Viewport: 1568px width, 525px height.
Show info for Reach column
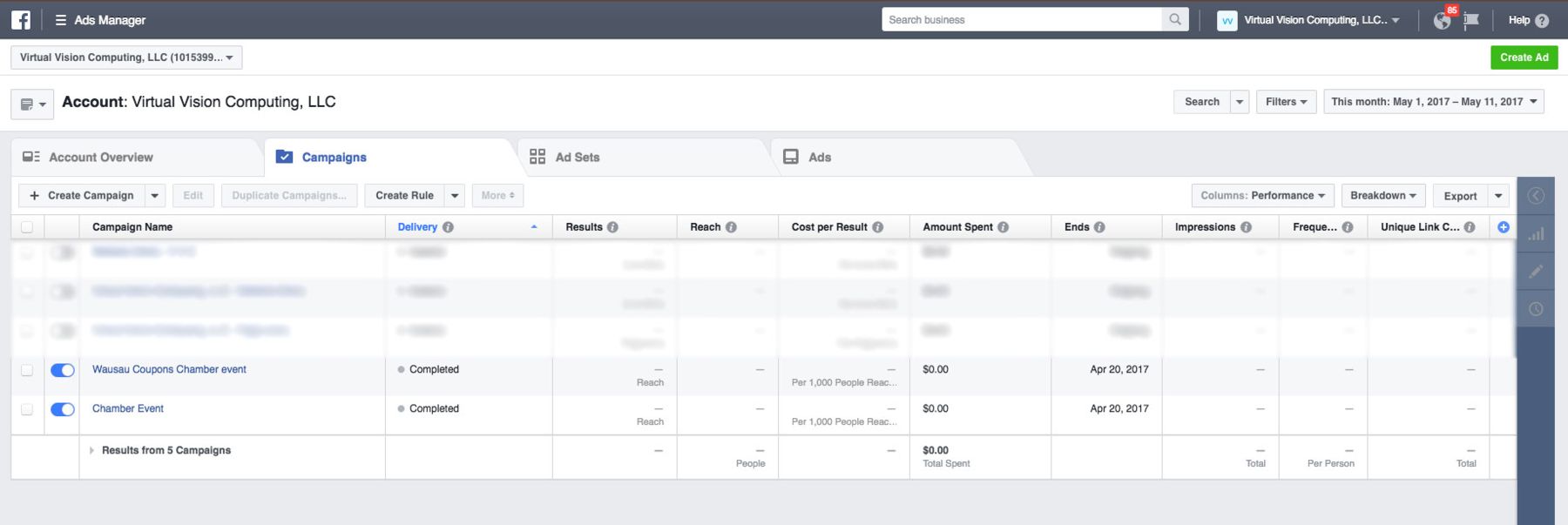pyautogui.click(x=731, y=227)
